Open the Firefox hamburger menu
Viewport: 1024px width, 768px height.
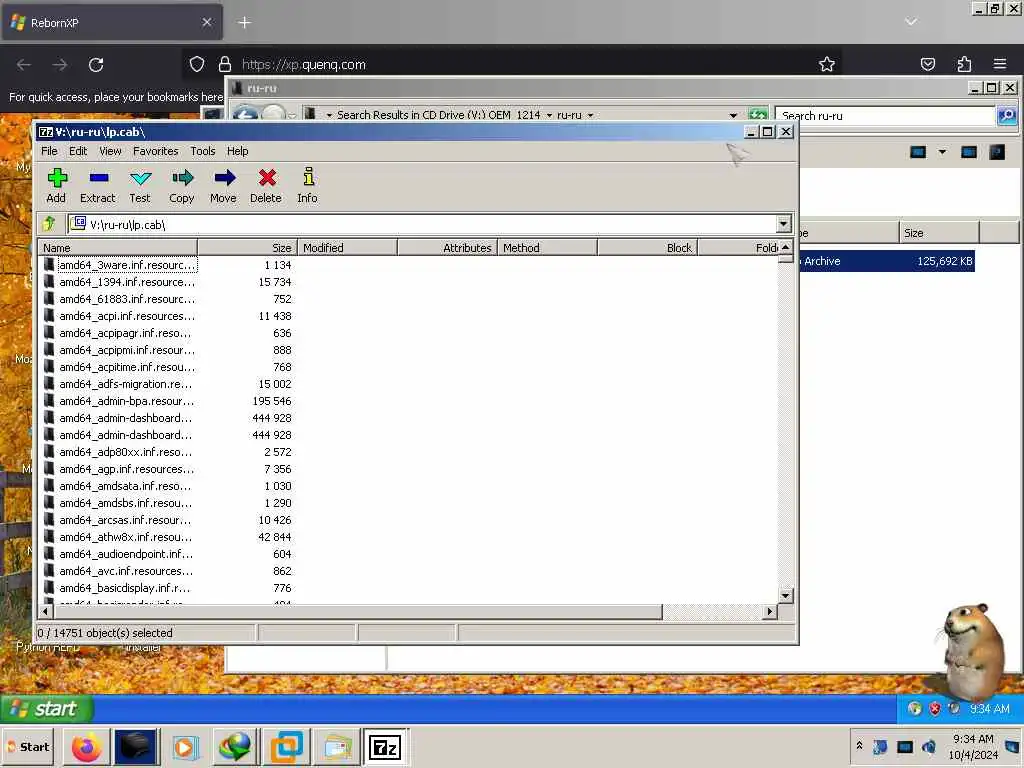1000,64
